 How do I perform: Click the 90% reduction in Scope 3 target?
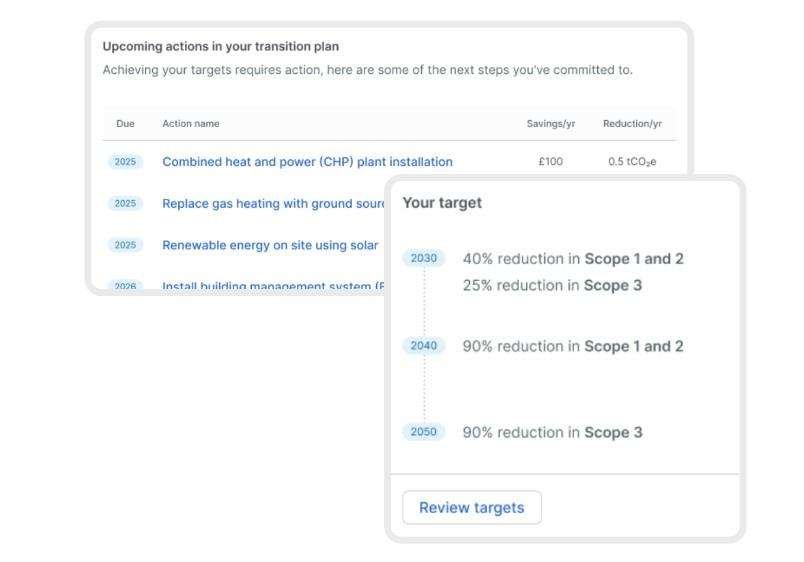[x=552, y=433]
